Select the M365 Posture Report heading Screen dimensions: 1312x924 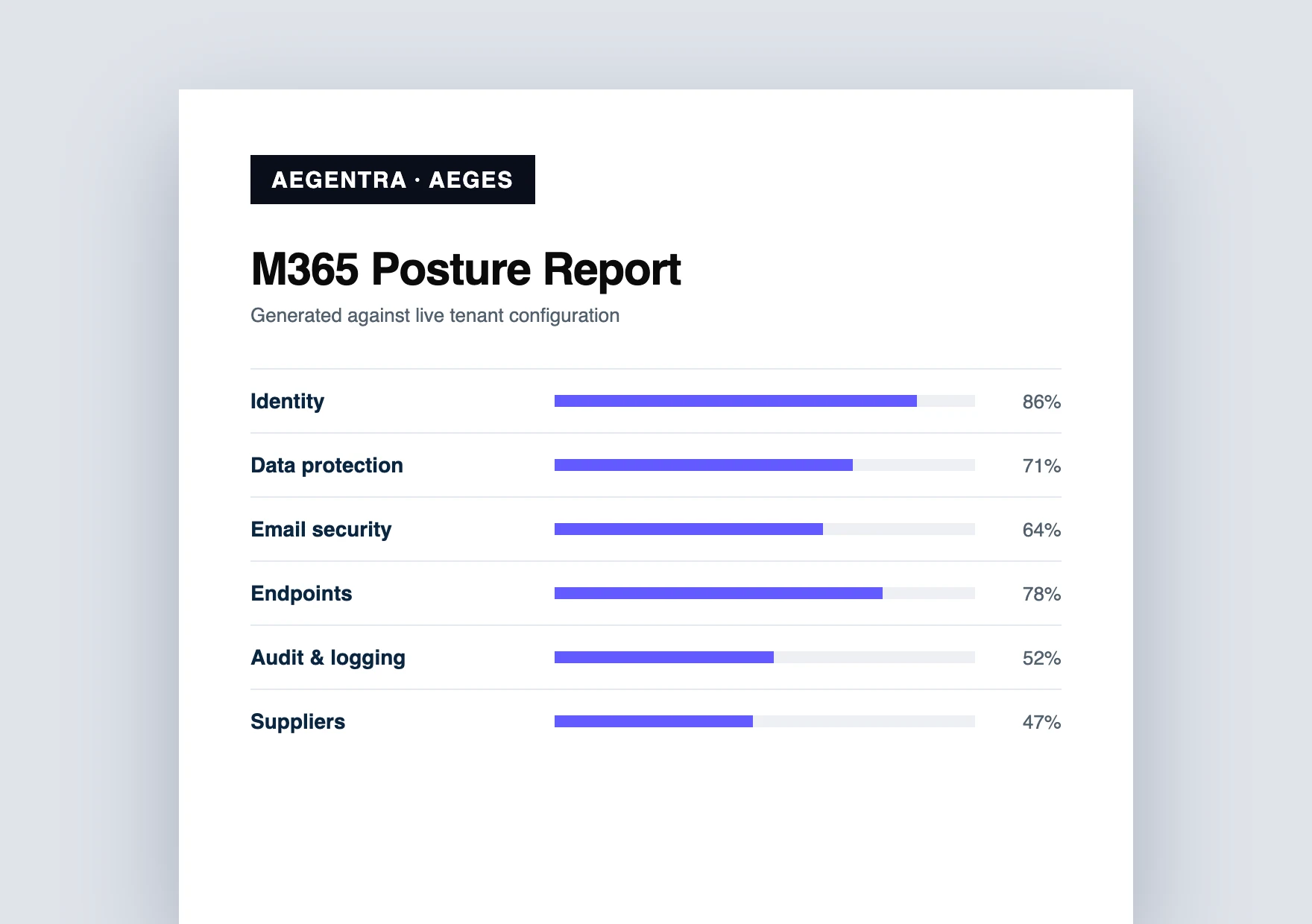[466, 269]
